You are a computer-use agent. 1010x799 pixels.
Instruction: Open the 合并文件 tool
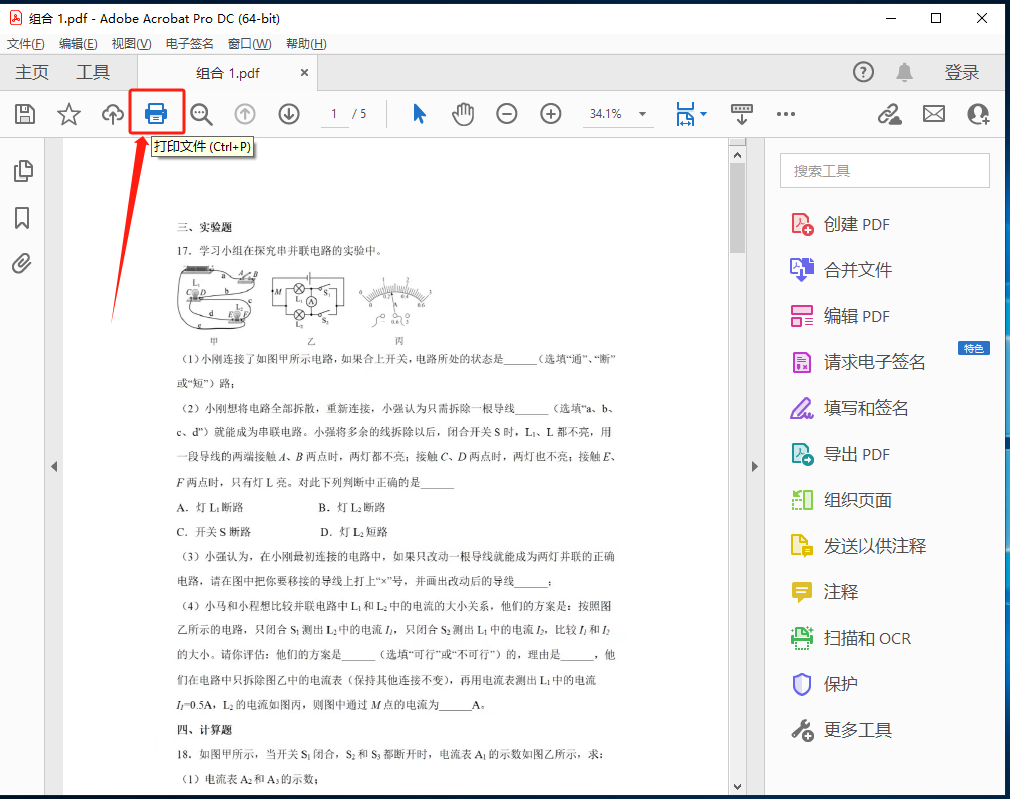coord(857,270)
